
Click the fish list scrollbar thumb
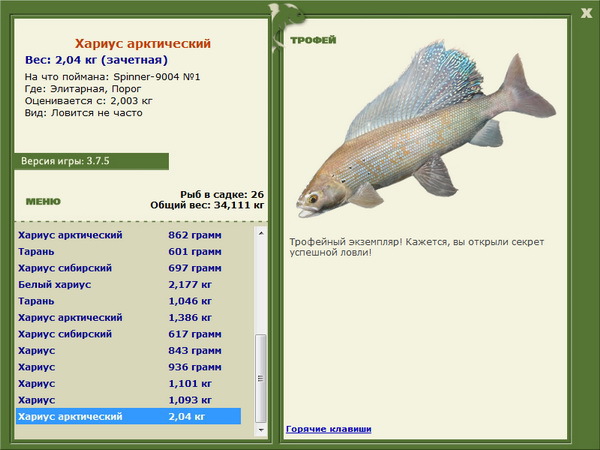point(261,378)
